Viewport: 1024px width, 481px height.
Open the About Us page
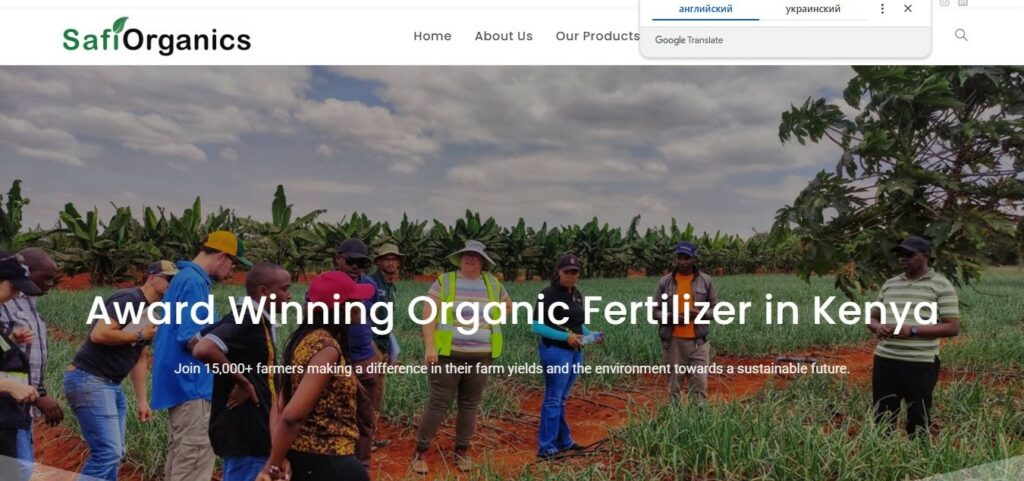pyautogui.click(x=504, y=36)
